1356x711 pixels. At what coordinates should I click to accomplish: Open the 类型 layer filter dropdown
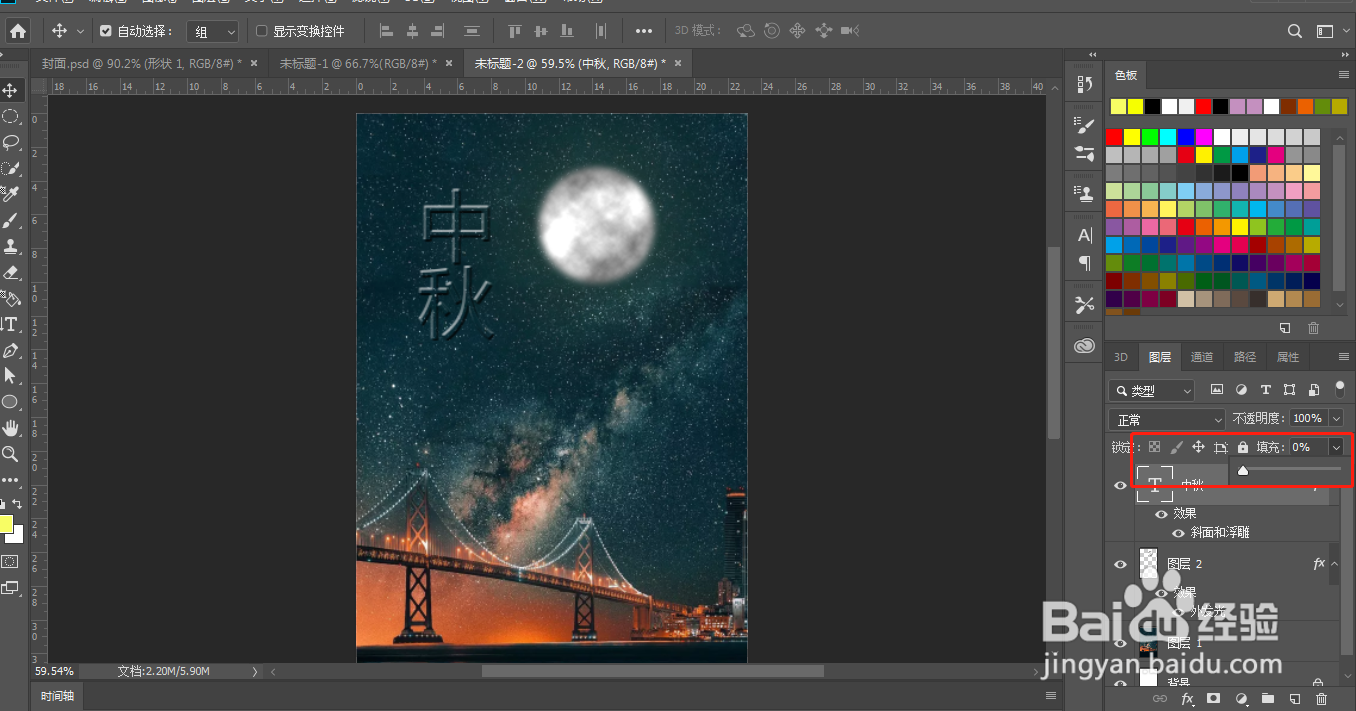tap(1152, 390)
